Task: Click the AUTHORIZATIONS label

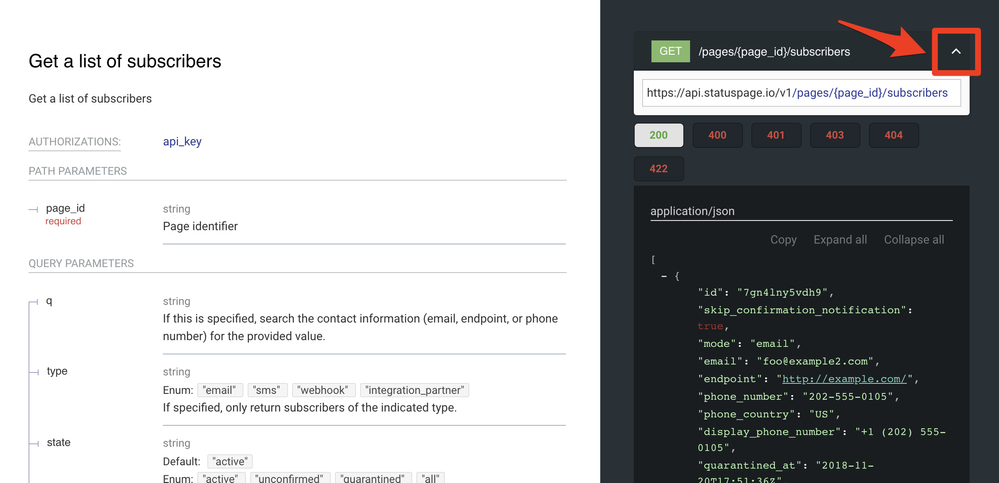Action: coord(74,142)
